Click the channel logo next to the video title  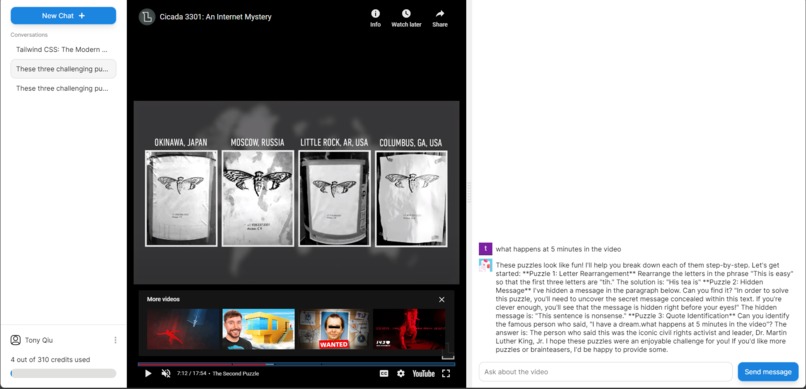147,17
